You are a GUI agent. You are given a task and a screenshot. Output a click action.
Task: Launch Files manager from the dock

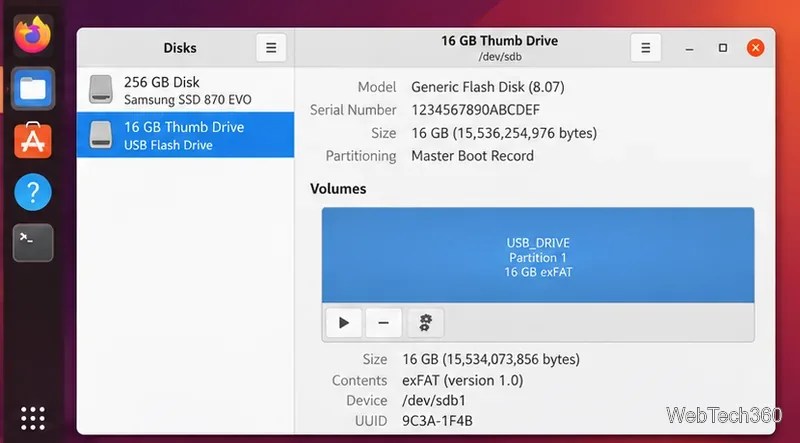[33, 89]
